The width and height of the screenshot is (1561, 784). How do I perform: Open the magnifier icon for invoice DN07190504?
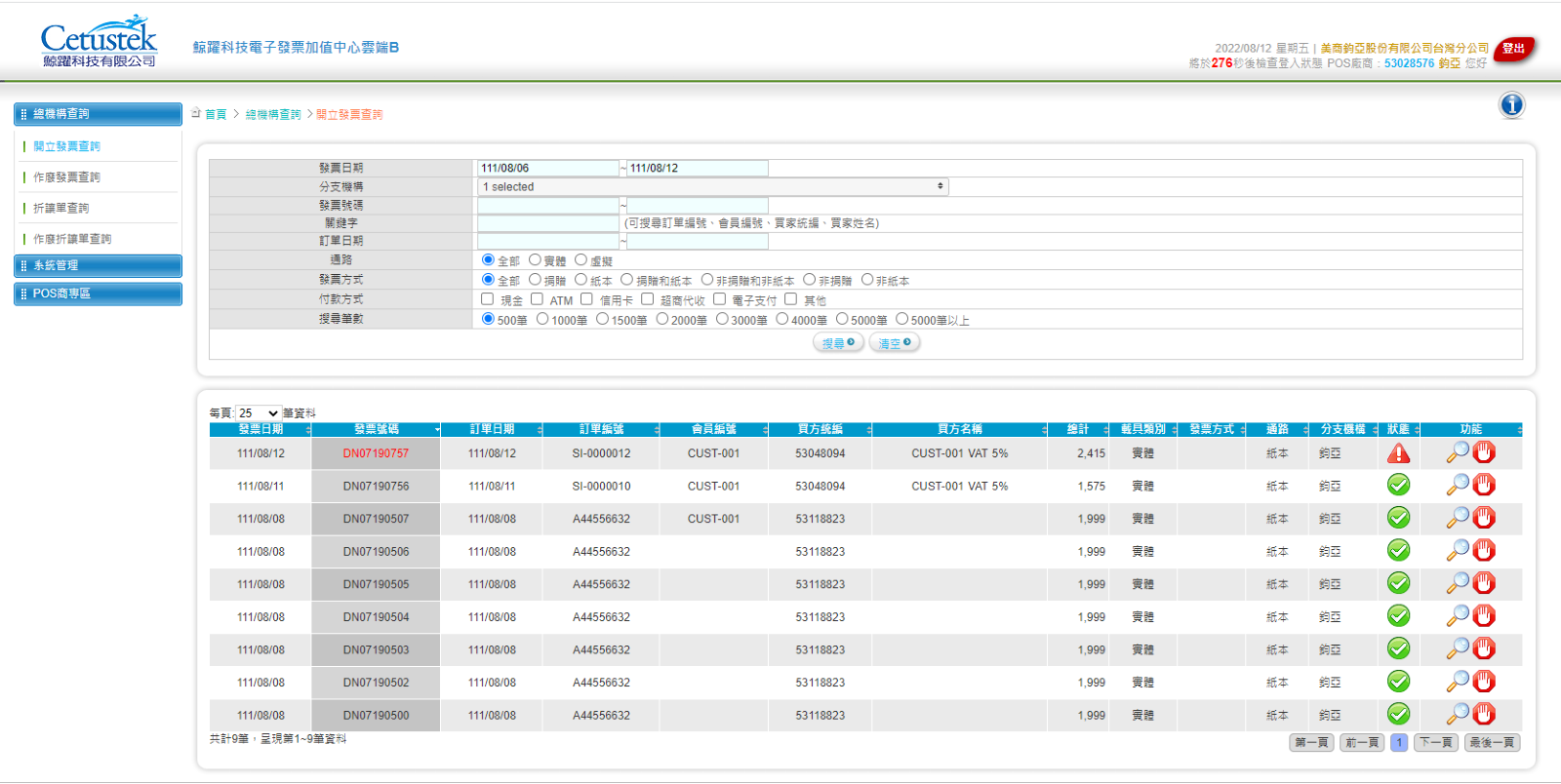coord(1458,616)
